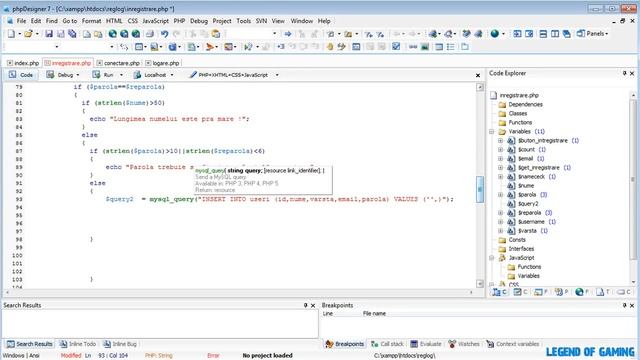Open the Project menu
This screenshot has height=360, width=640.
click(x=222, y=21)
